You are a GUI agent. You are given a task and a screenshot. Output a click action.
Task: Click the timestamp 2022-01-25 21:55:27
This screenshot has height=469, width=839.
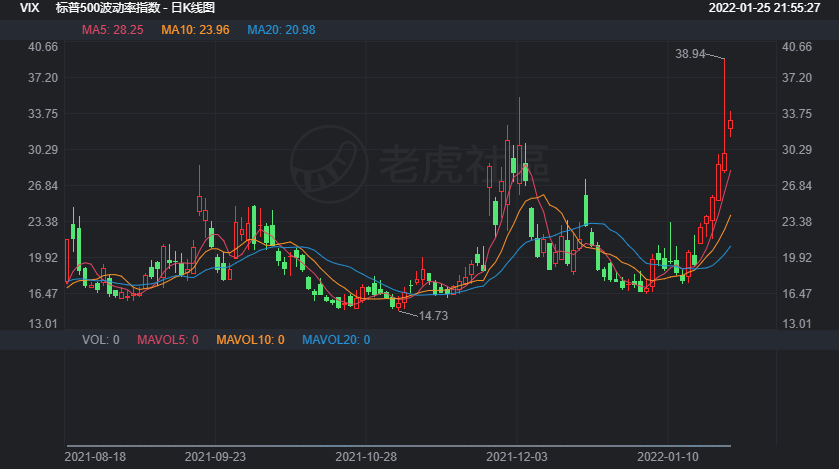coord(764,8)
